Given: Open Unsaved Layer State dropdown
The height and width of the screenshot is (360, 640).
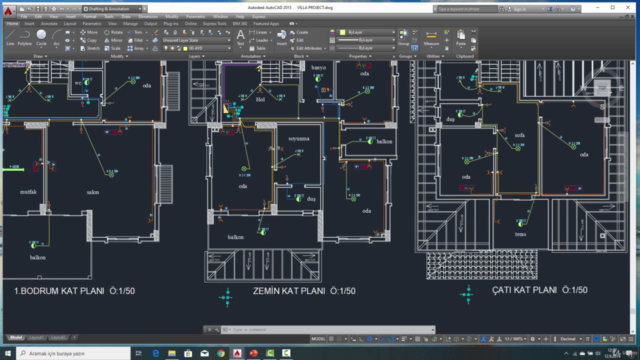Looking at the screenshot, I should pos(196,40).
